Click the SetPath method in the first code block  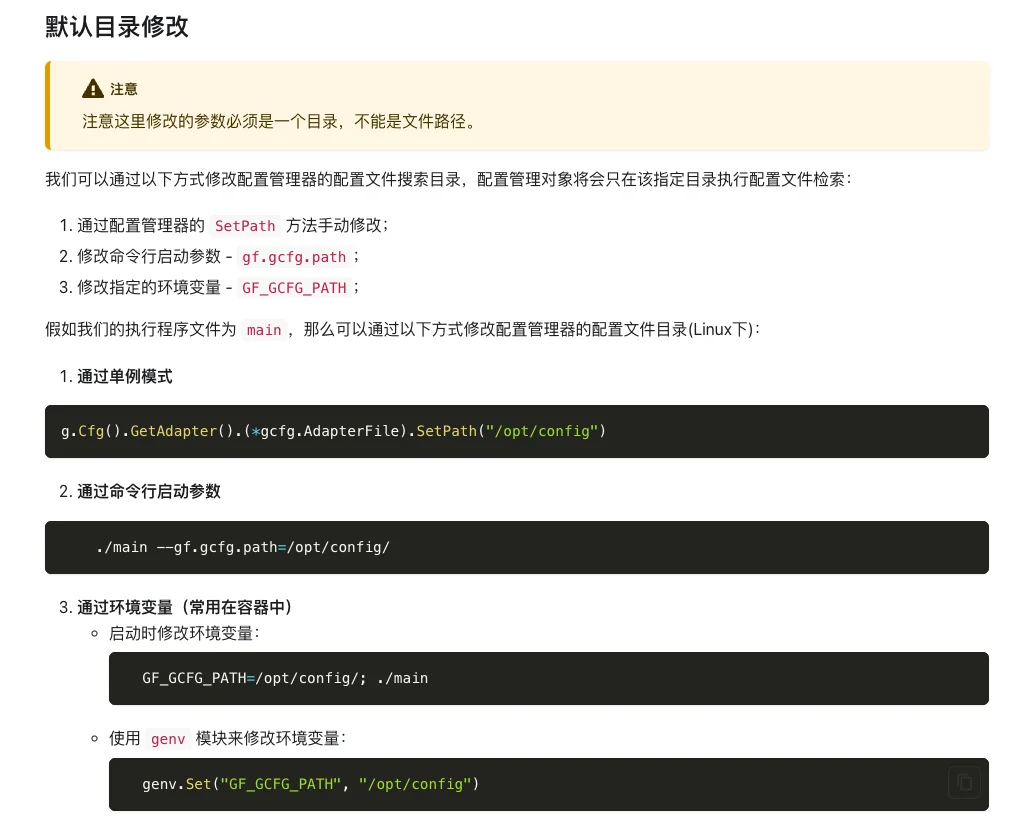click(446, 431)
